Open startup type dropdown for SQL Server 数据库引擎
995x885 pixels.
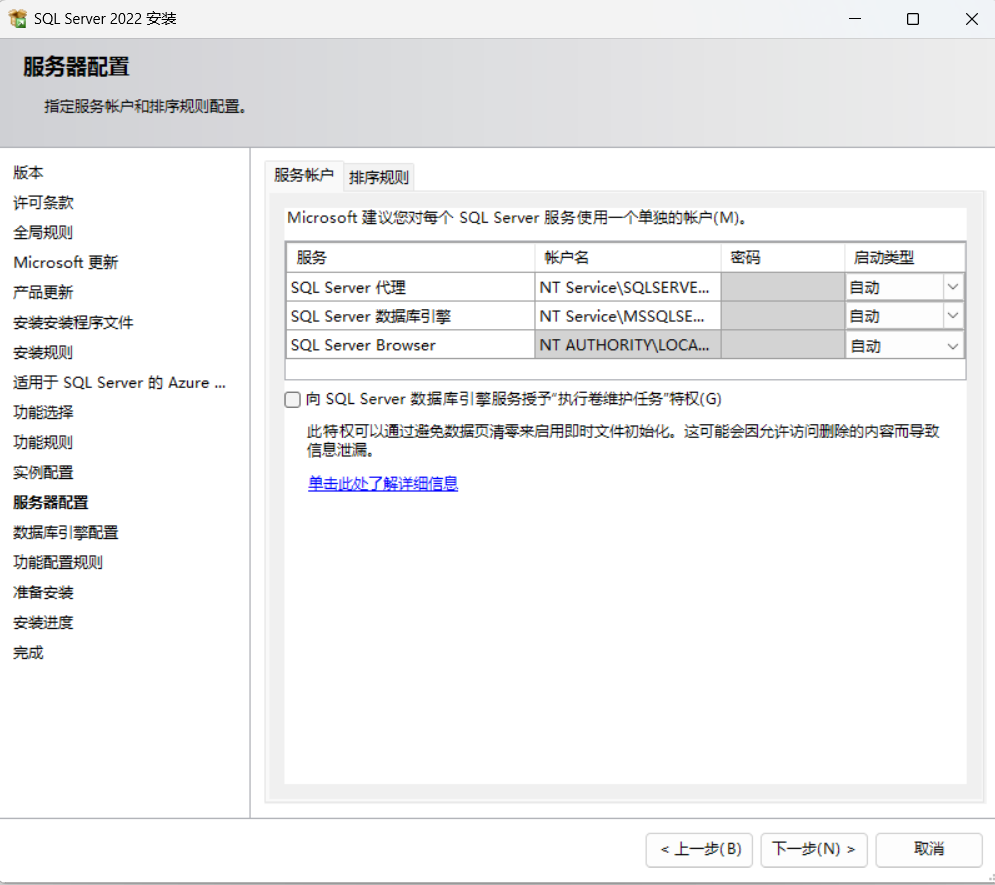[x=952, y=316]
